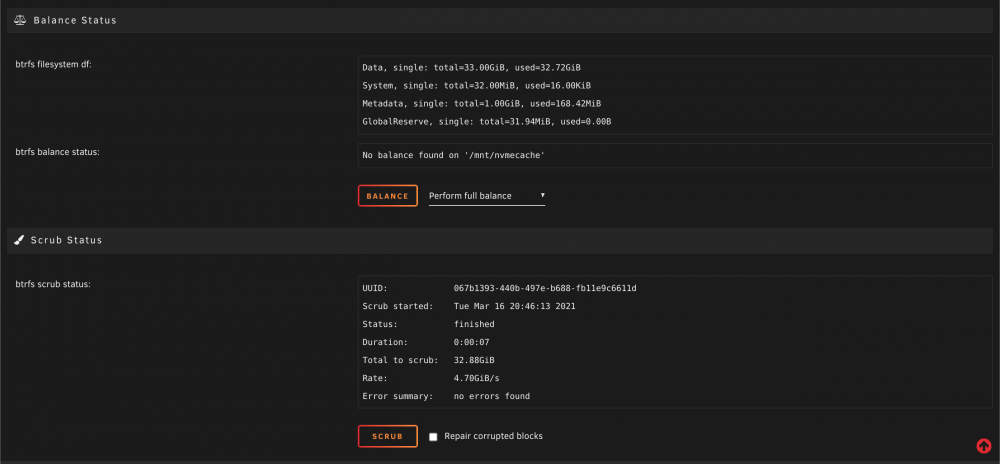Click the Total to scrub 32.88GiB value
Viewport: 1000px width, 464px height.
474,360
